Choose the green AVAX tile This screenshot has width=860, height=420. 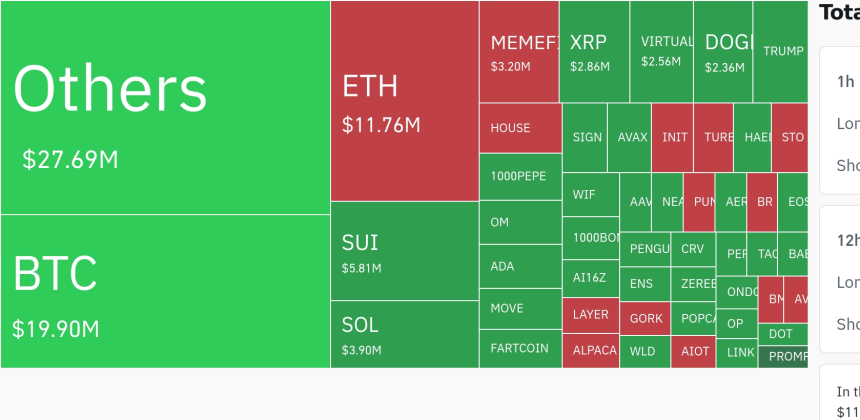[x=630, y=138]
